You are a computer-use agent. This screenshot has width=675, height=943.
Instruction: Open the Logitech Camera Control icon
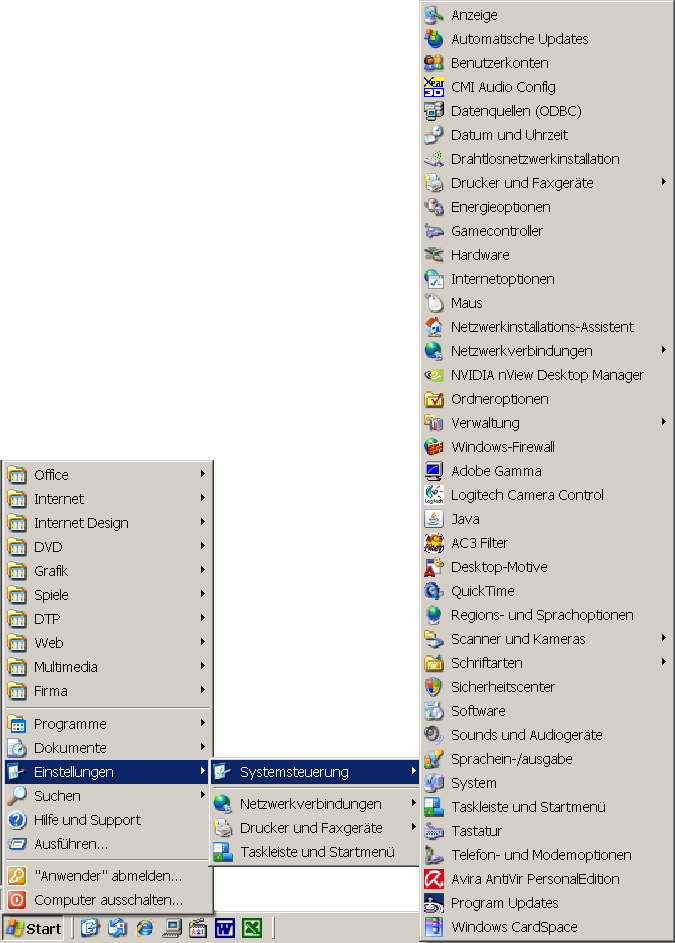434,495
